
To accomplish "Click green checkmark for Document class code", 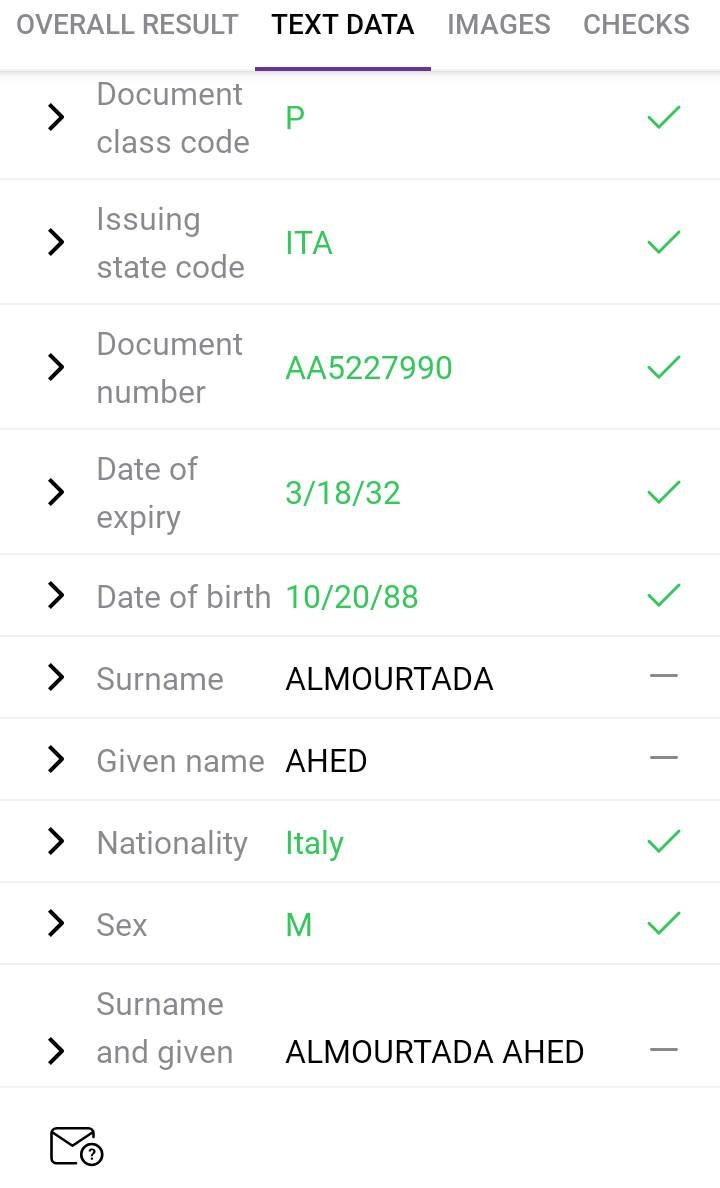I will [x=663, y=118].
